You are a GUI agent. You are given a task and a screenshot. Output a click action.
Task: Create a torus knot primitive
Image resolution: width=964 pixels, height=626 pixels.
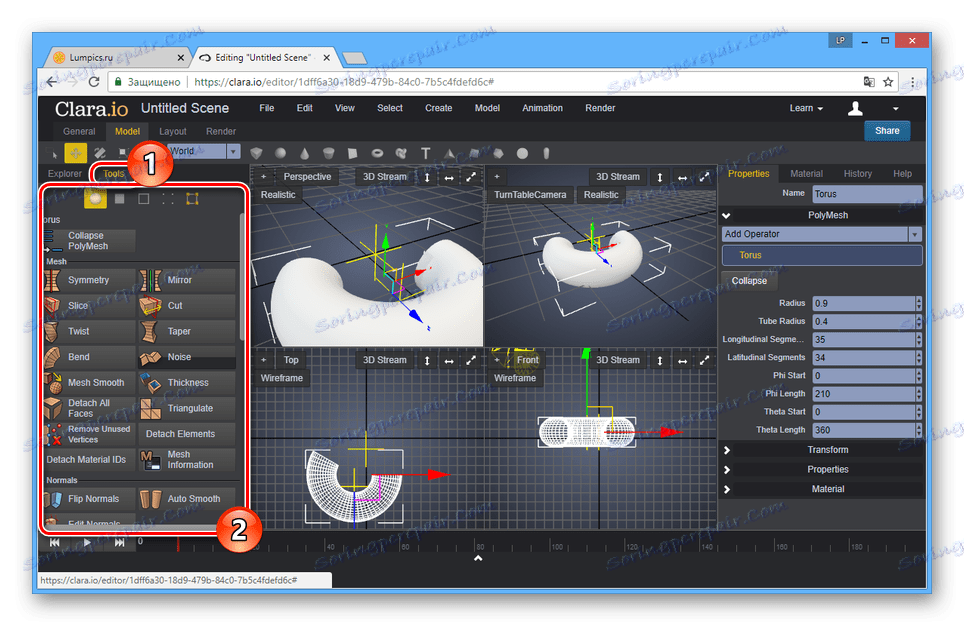pyautogui.click(x=401, y=153)
